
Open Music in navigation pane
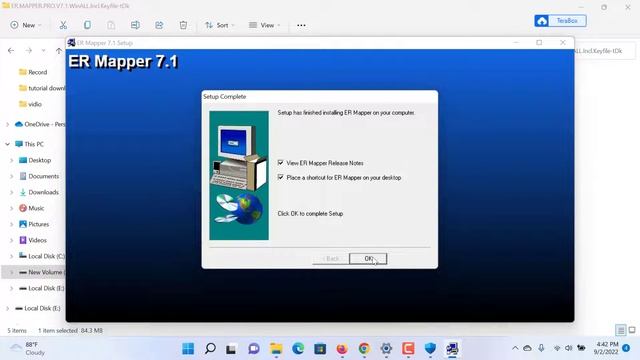coord(31,208)
